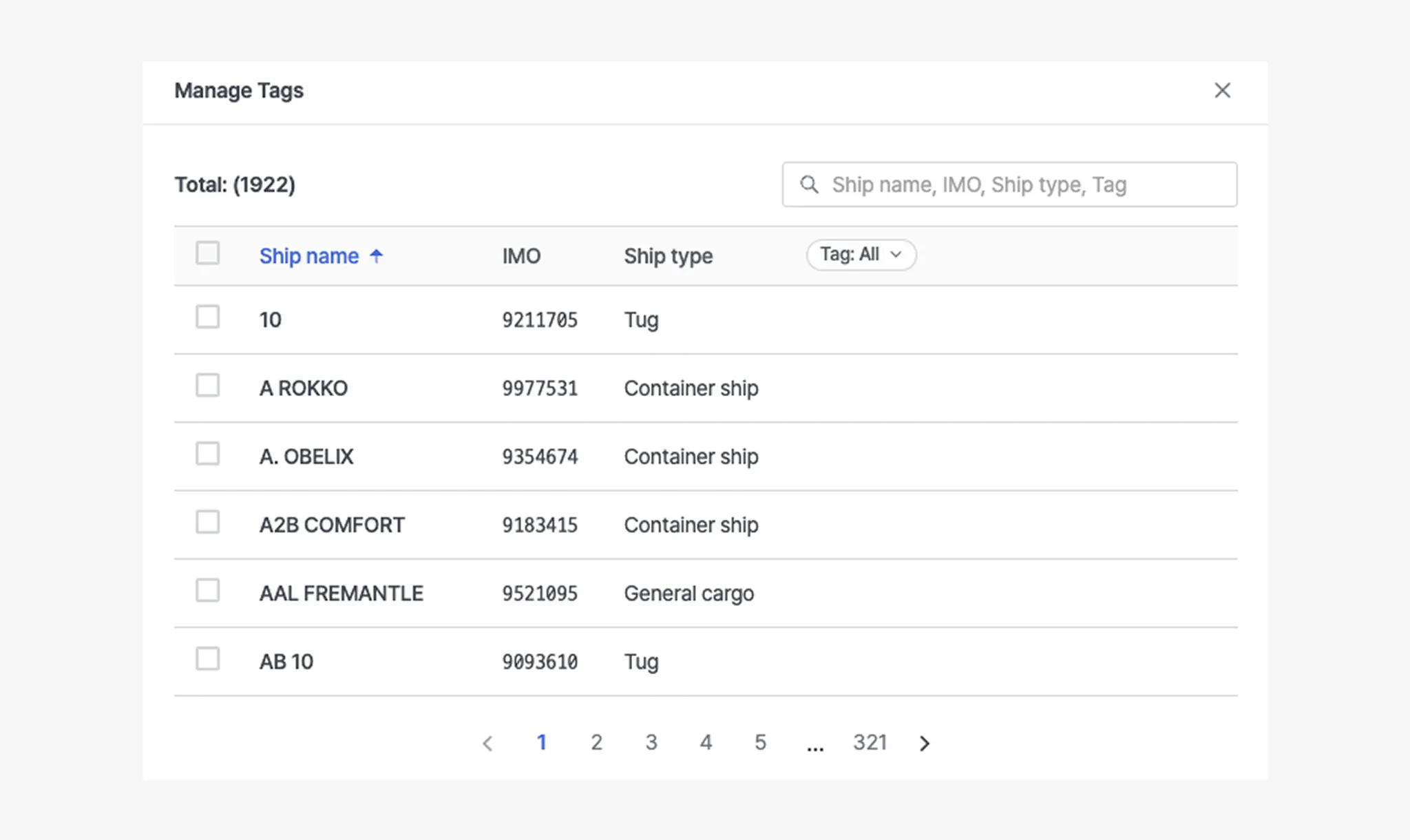The image size is (1410, 840).
Task: Open page 5 of results
Action: (760, 742)
